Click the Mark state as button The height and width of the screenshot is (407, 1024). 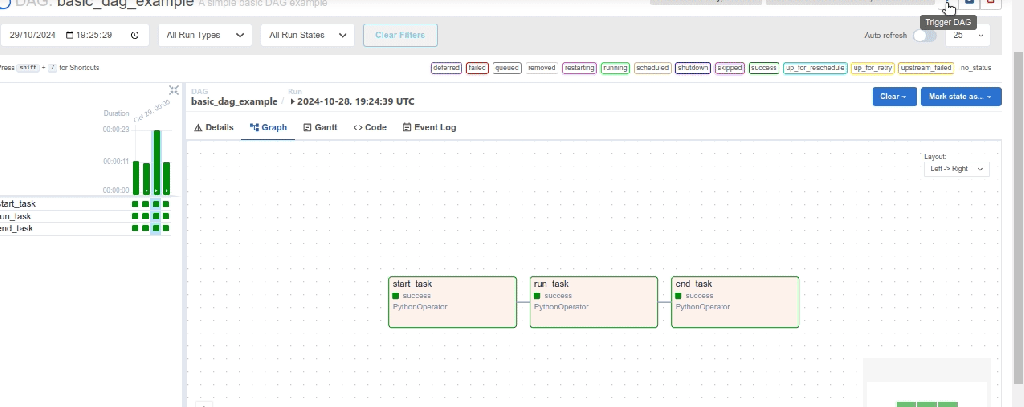[960, 96]
